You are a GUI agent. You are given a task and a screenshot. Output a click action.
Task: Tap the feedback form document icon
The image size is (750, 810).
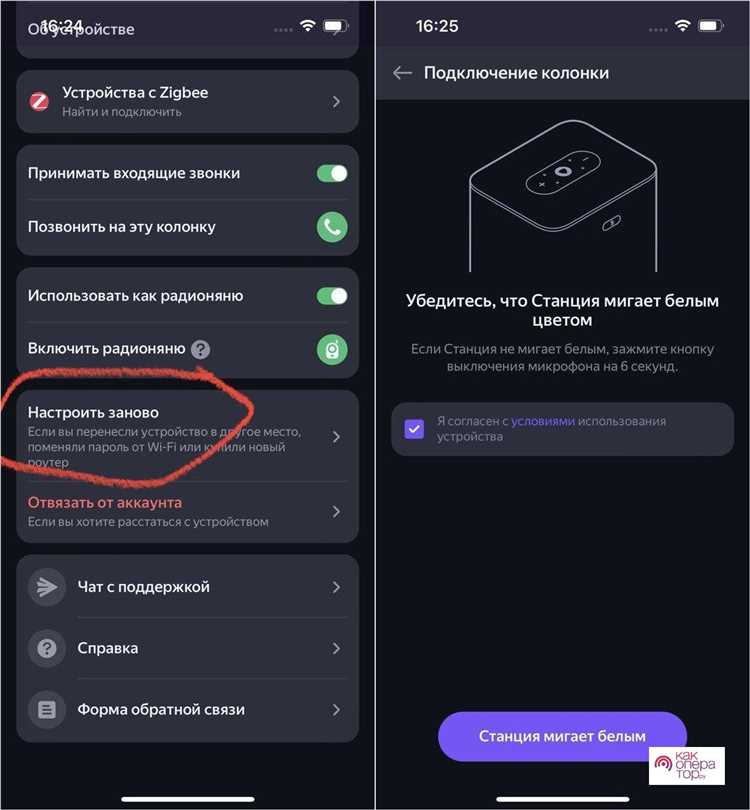click(x=46, y=710)
